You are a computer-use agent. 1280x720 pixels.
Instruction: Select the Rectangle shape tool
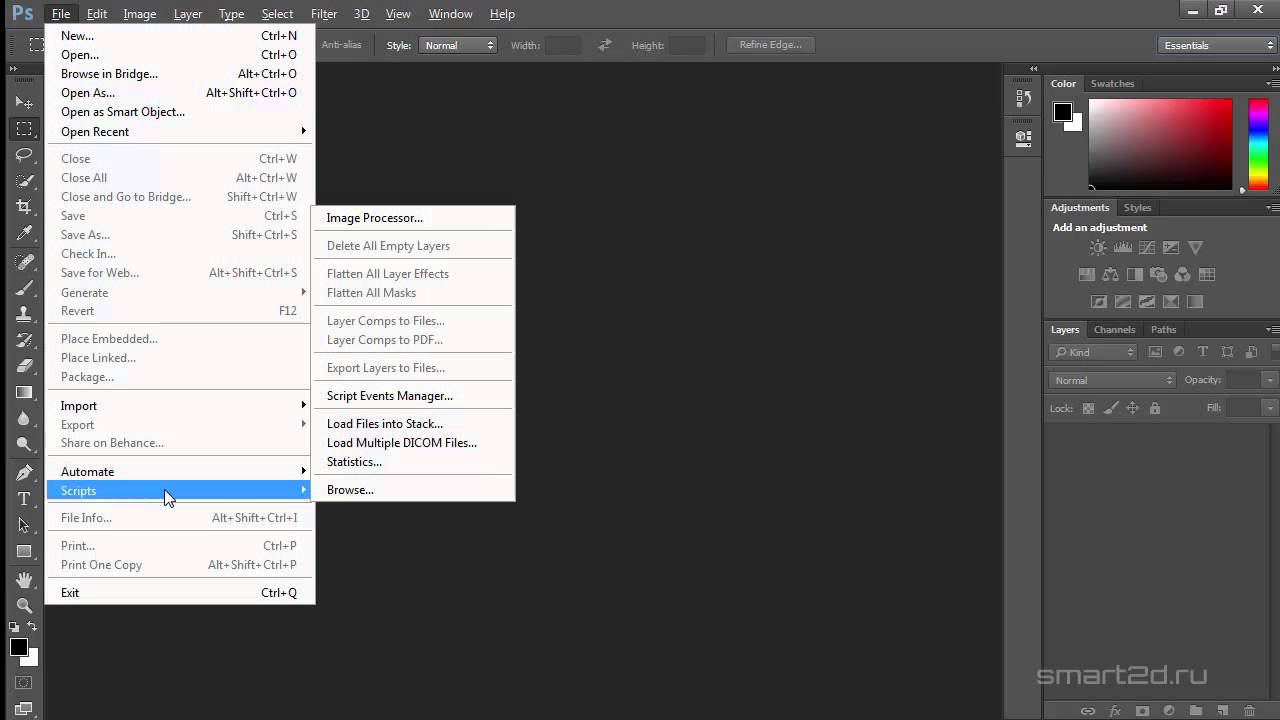(x=24, y=550)
